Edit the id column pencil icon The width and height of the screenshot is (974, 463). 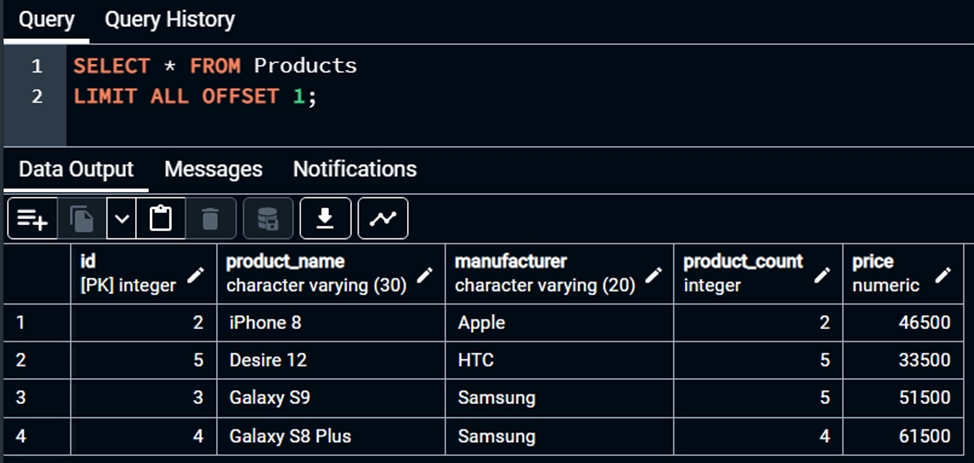196,274
